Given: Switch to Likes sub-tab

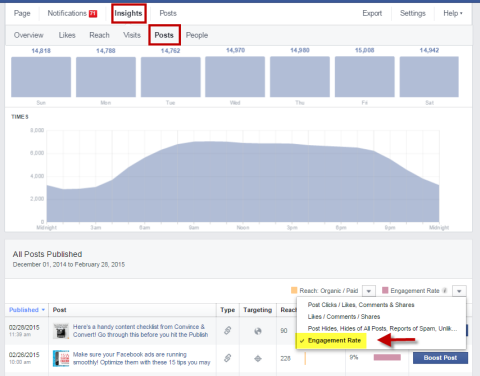Looking at the screenshot, I should pos(67,35).
